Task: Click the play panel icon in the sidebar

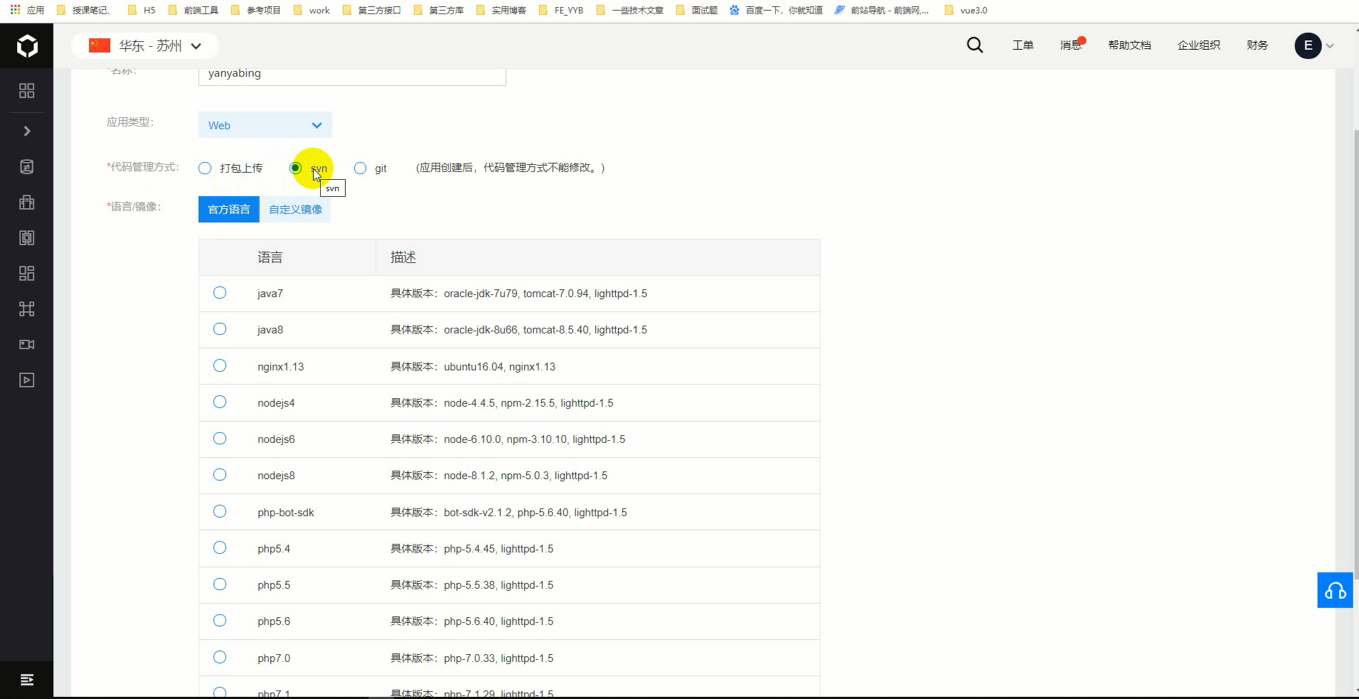Action: click(26, 379)
